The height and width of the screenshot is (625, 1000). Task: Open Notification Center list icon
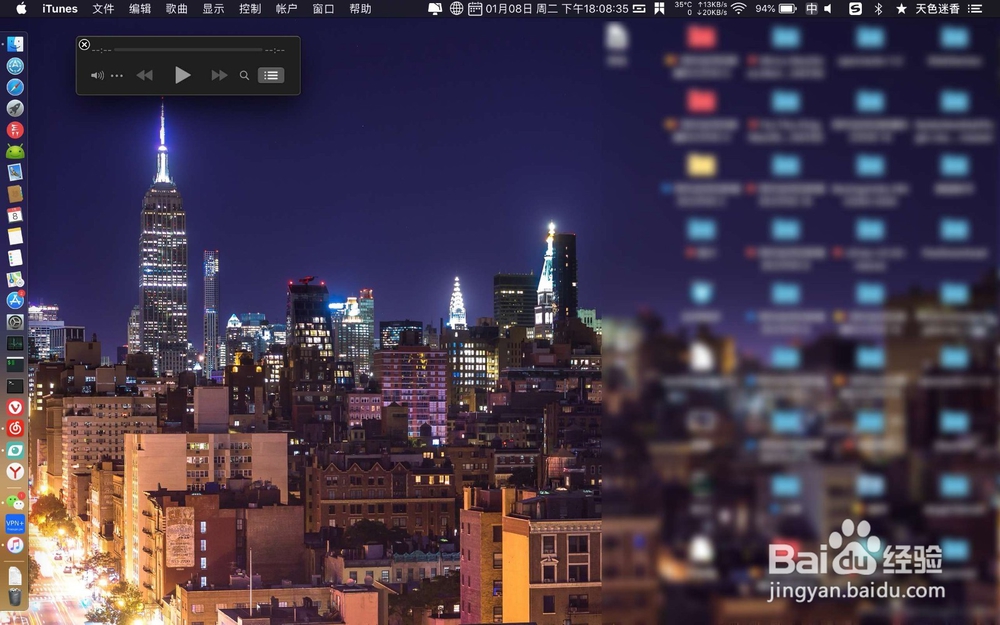click(974, 8)
